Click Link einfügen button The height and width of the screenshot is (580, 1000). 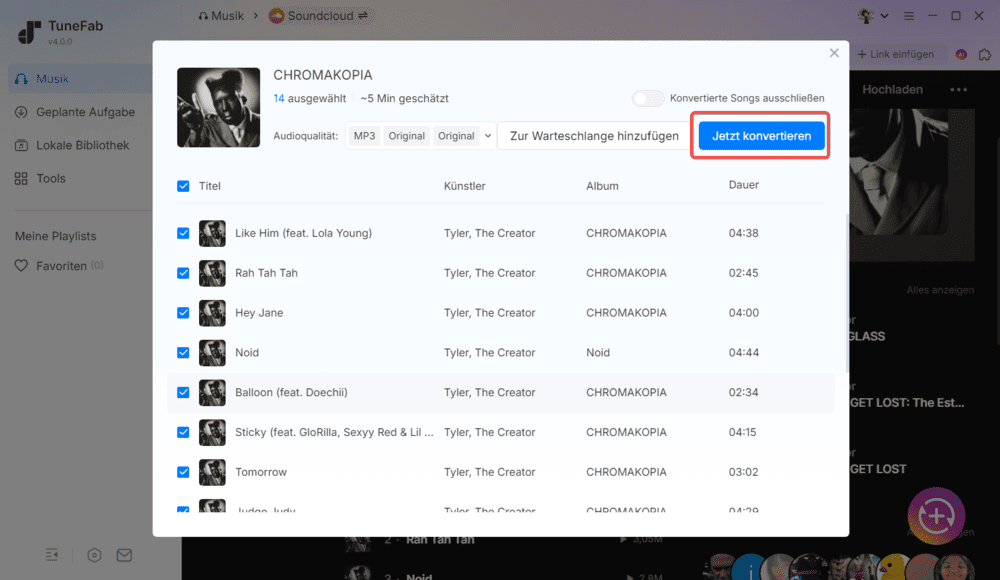point(895,54)
